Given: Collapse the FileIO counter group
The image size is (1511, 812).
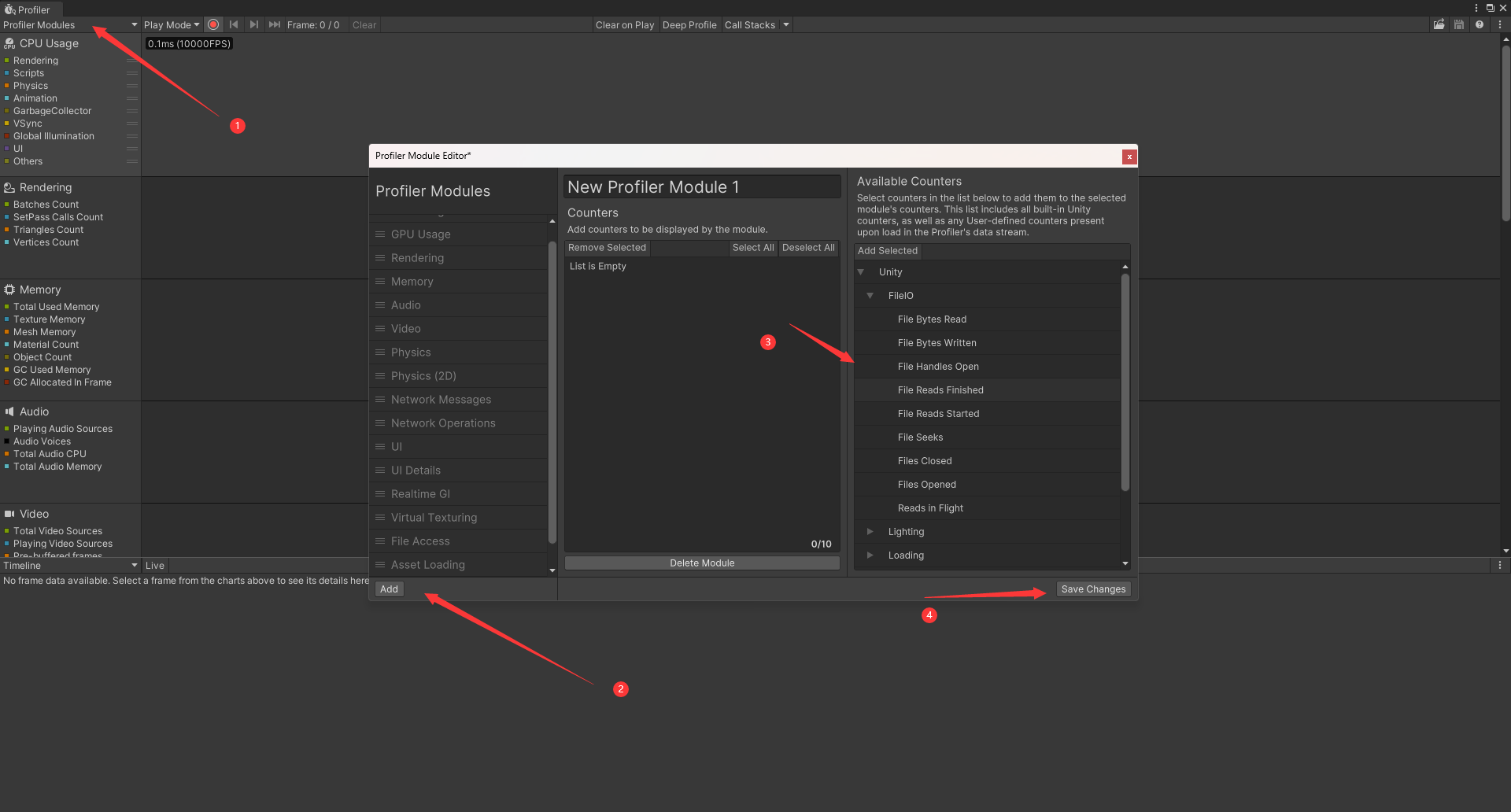Looking at the screenshot, I should (870, 296).
